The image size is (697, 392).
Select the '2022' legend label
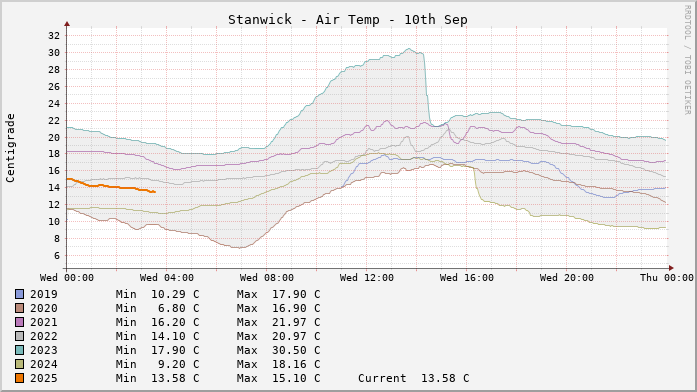[x=44, y=336]
